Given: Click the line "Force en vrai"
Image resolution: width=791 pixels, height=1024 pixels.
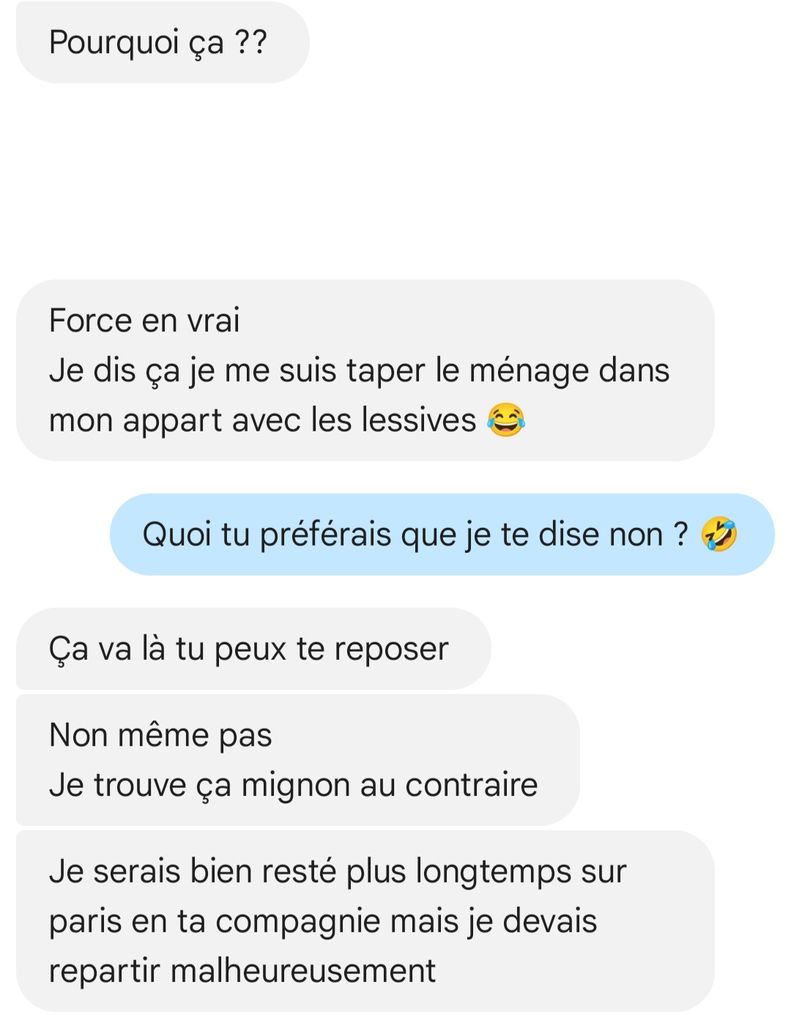Looking at the screenshot, I should tap(144, 321).
